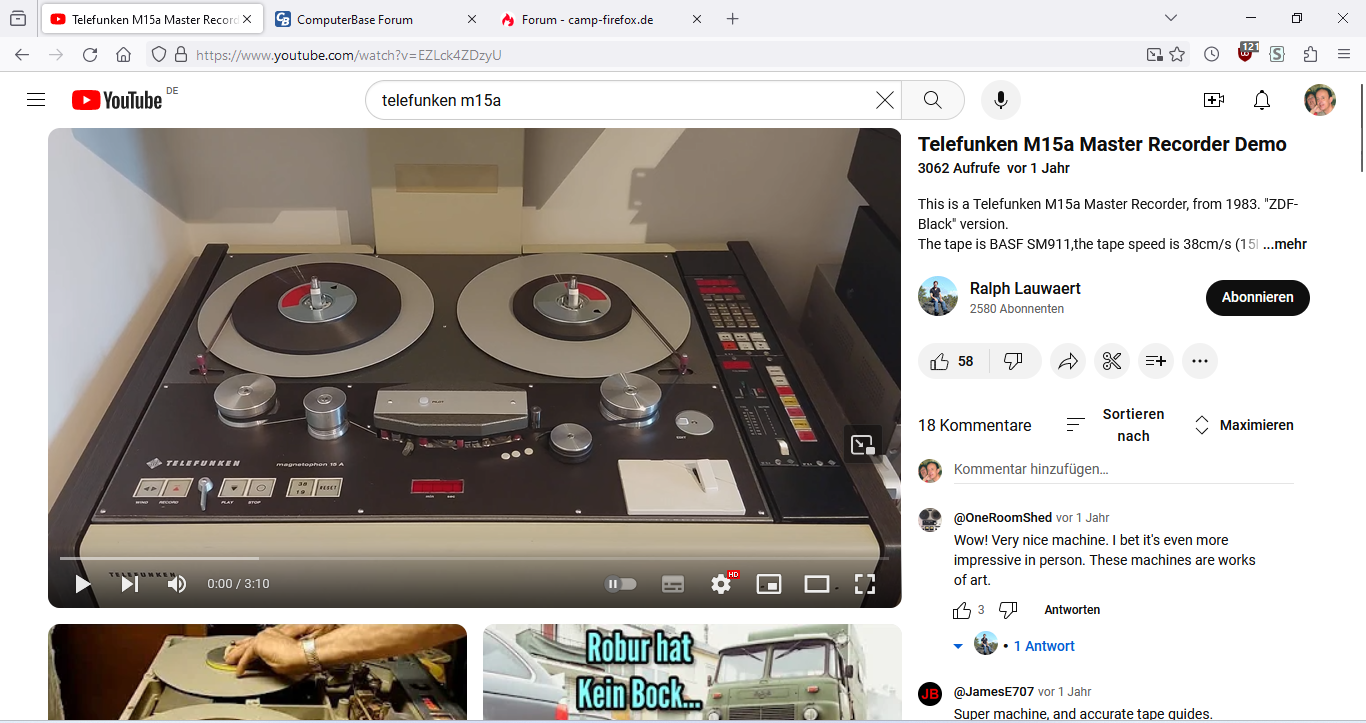This screenshot has height=723, width=1366.
Task: Expand the 1 Antwort reply thread
Action: (1043, 646)
